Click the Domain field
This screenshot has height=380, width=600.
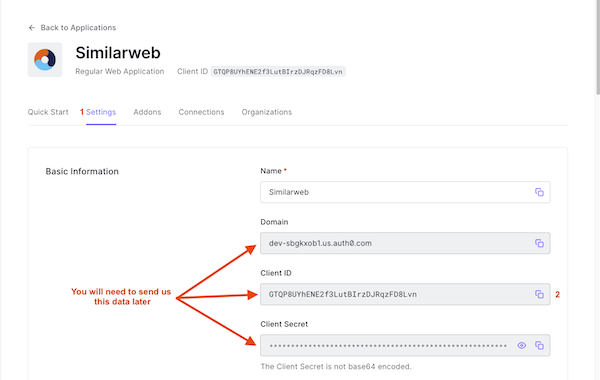pyautogui.click(x=405, y=243)
